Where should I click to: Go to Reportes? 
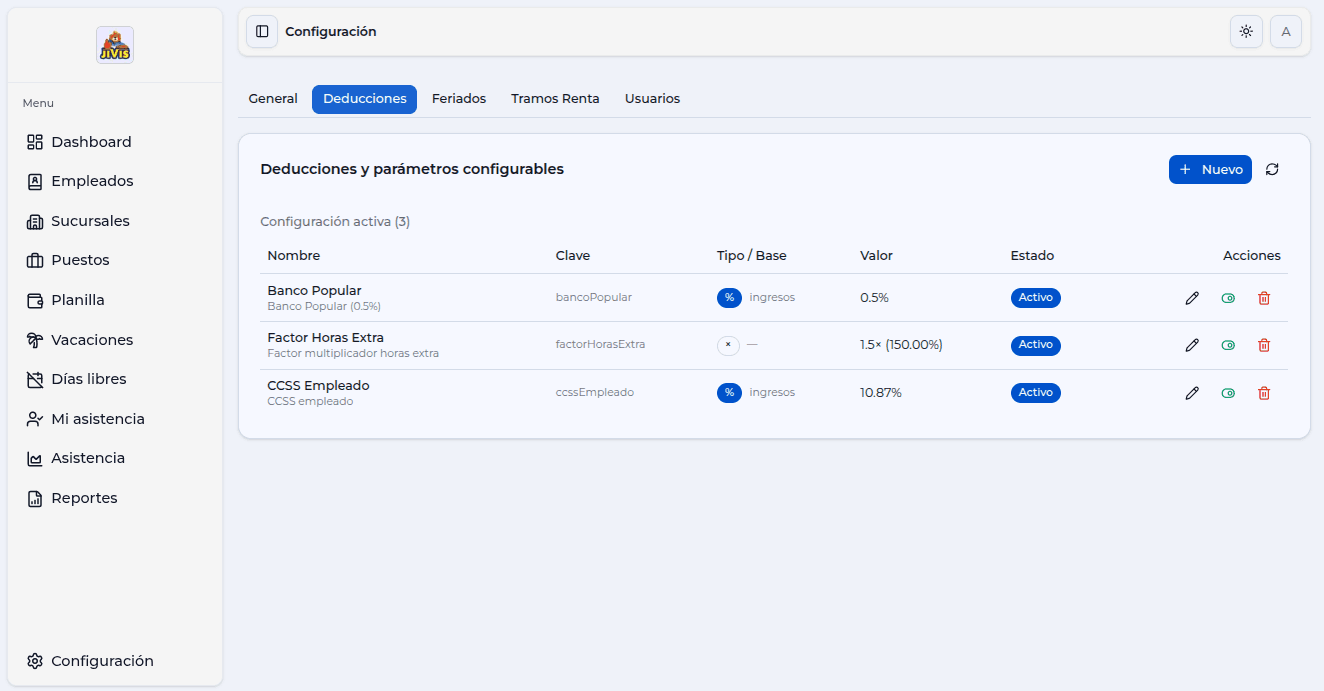pos(115,498)
